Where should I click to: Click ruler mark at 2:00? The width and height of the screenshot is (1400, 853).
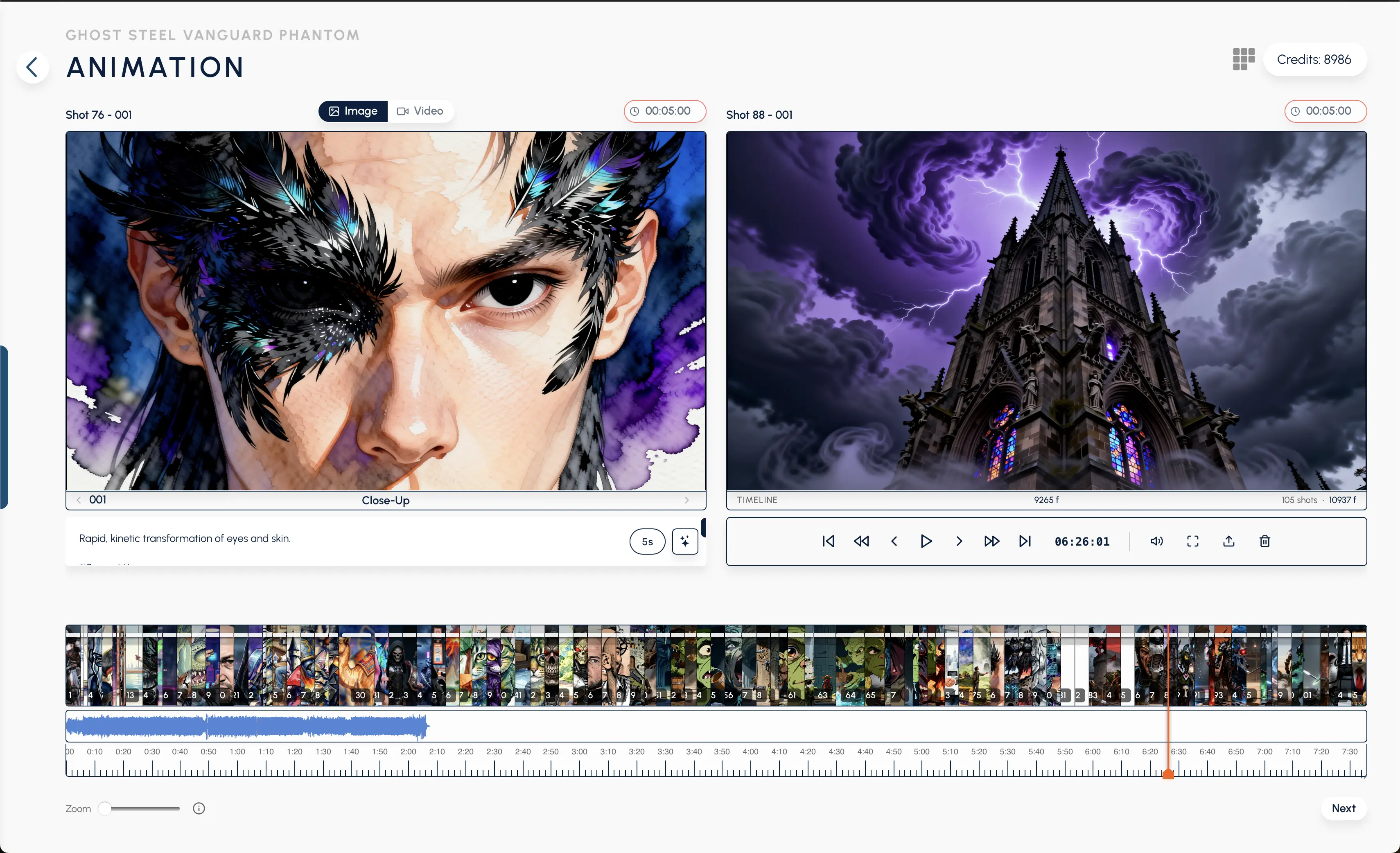408,751
